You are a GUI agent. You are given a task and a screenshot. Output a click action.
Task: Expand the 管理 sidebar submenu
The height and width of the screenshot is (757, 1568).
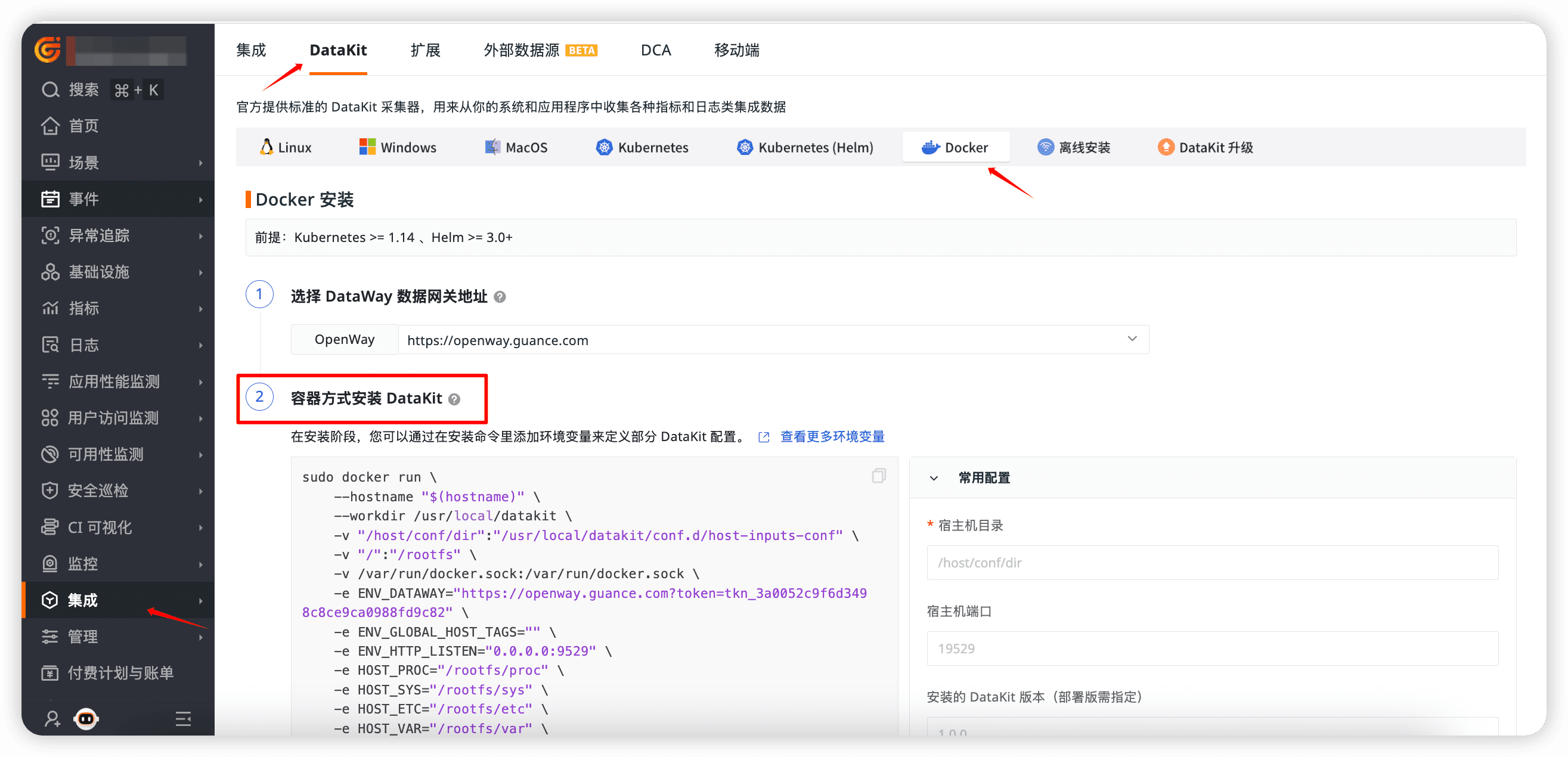coord(202,637)
